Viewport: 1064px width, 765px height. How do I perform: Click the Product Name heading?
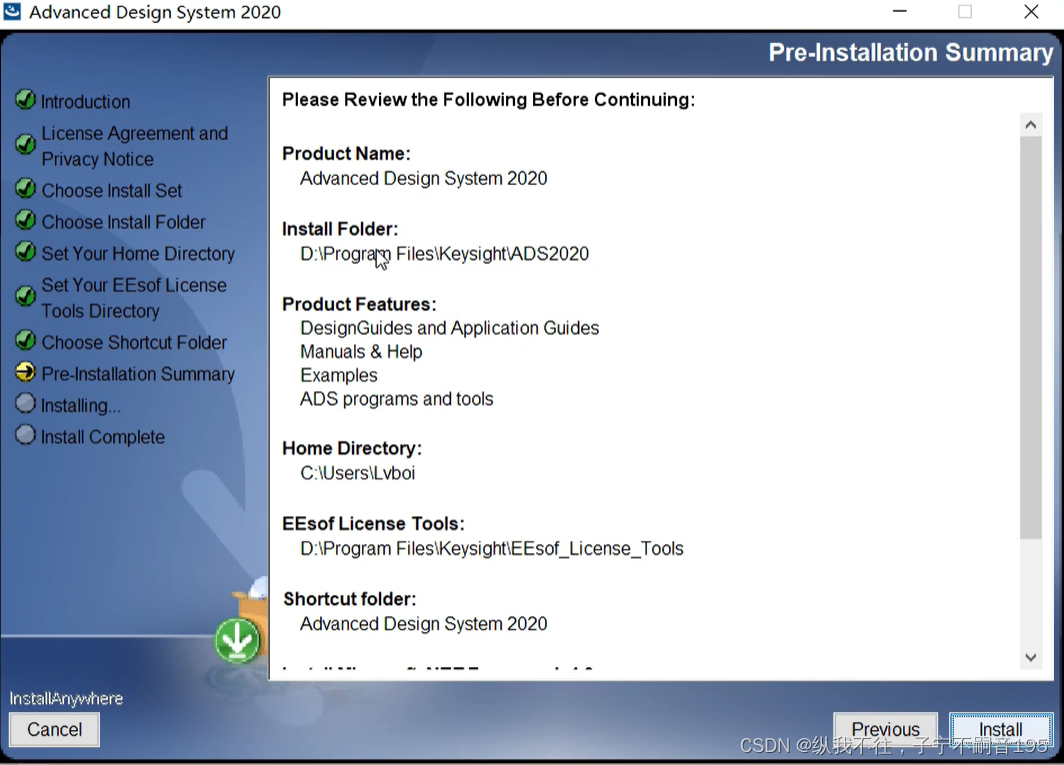click(x=346, y=154)
